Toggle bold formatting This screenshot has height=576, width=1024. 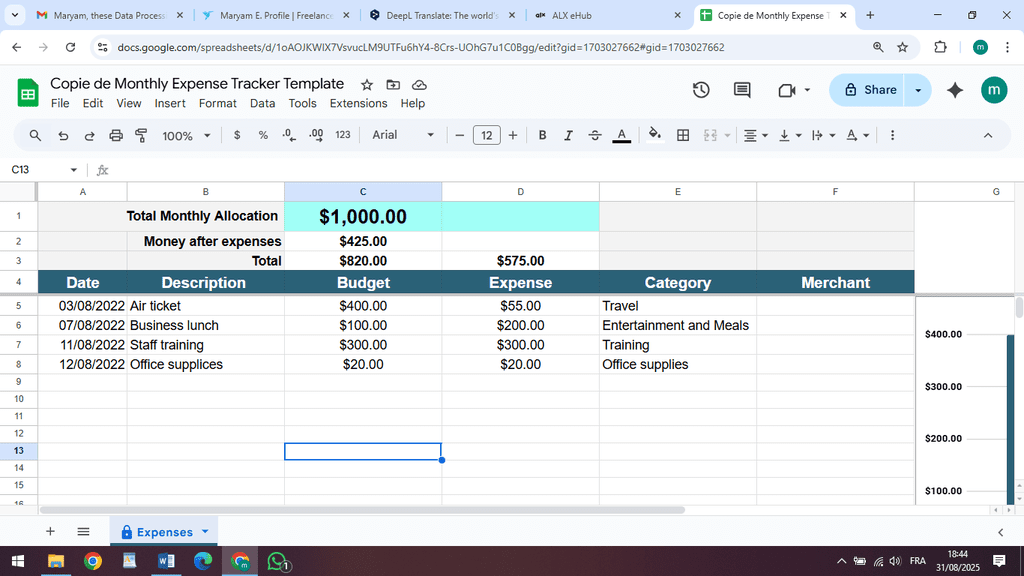[x=542, y=135]
